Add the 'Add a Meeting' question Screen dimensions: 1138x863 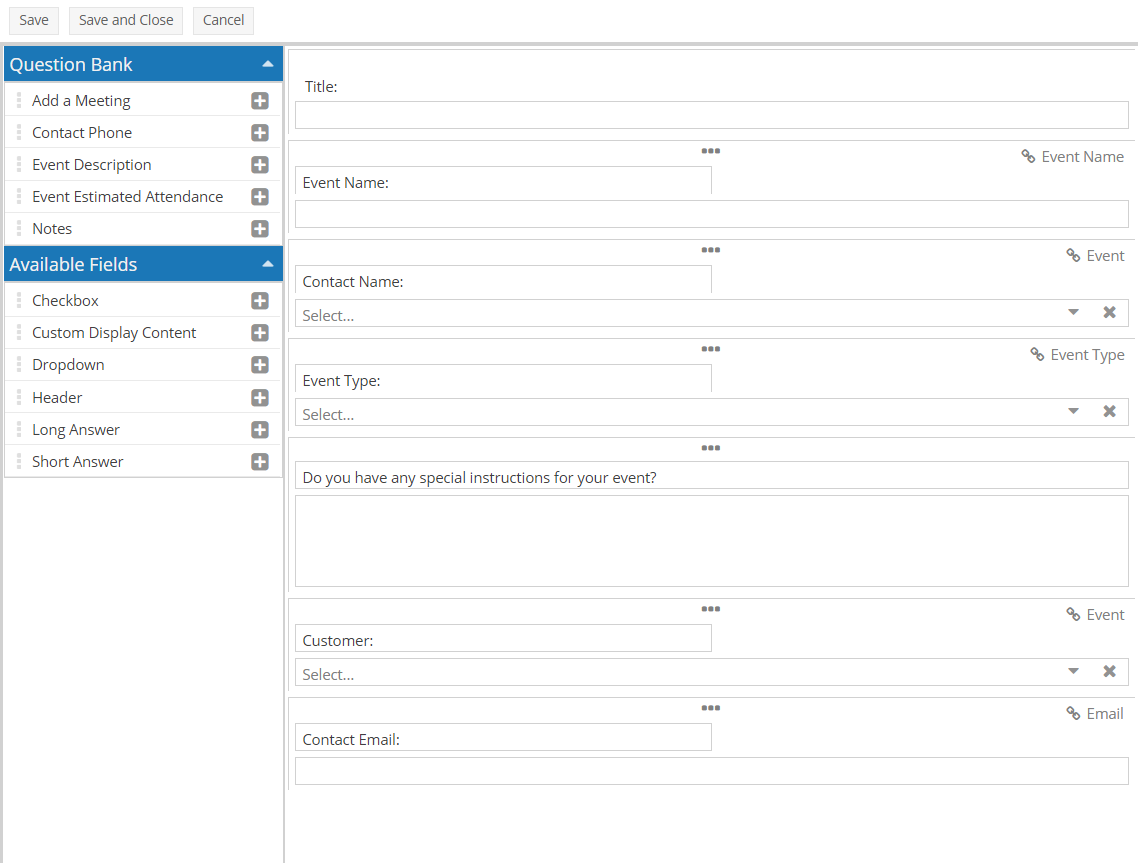click(260, 101)
